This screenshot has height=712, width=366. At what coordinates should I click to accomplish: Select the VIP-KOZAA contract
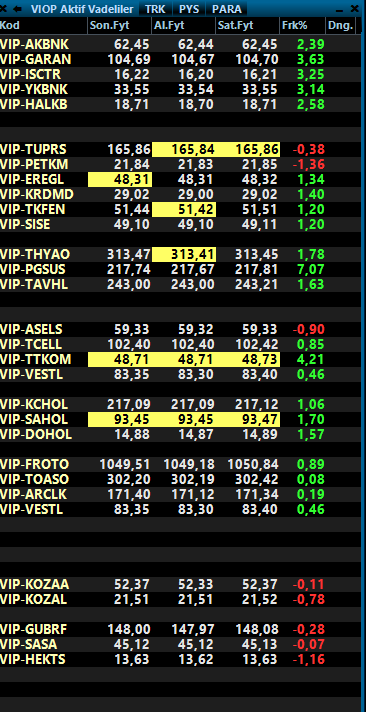(x=181, y=584)
